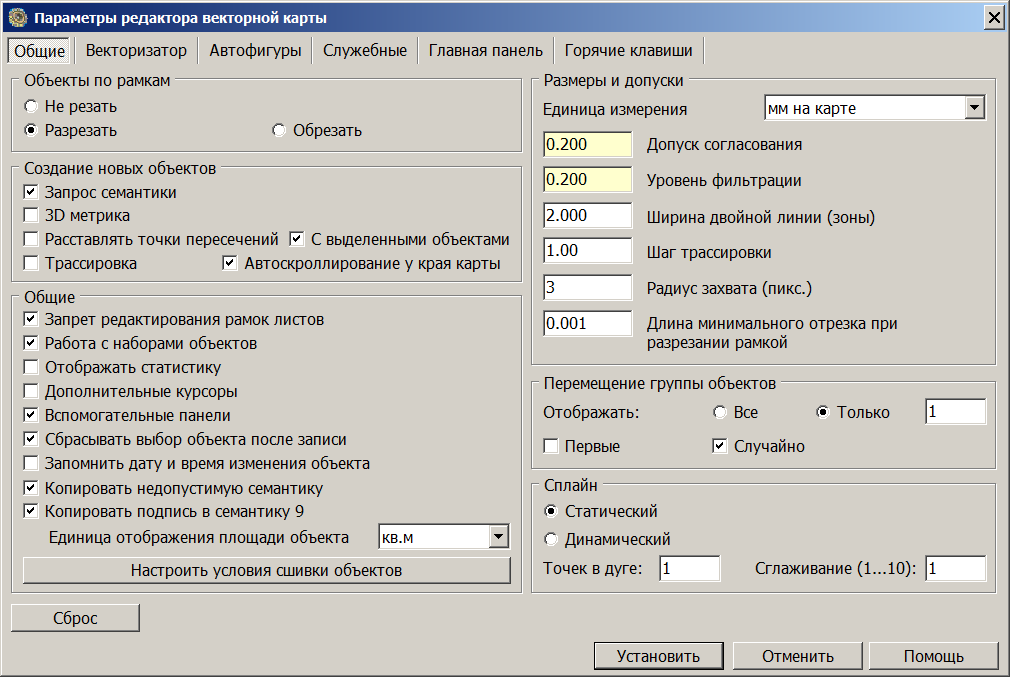Switch to the Векторизатор tab
Screen dimensions: 1010x677
tap(136, 51)
